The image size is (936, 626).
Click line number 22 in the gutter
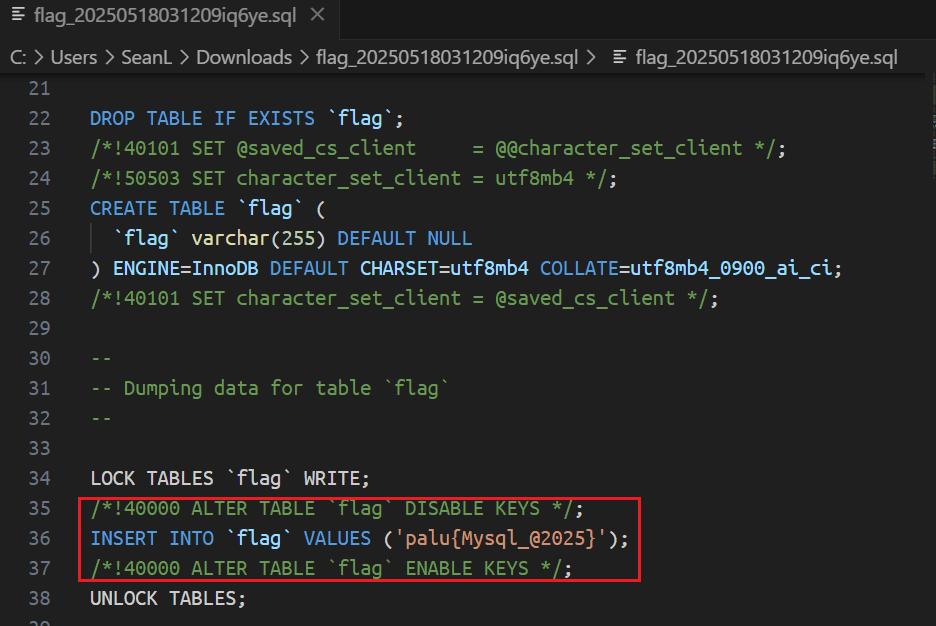(x=39, y=118)
